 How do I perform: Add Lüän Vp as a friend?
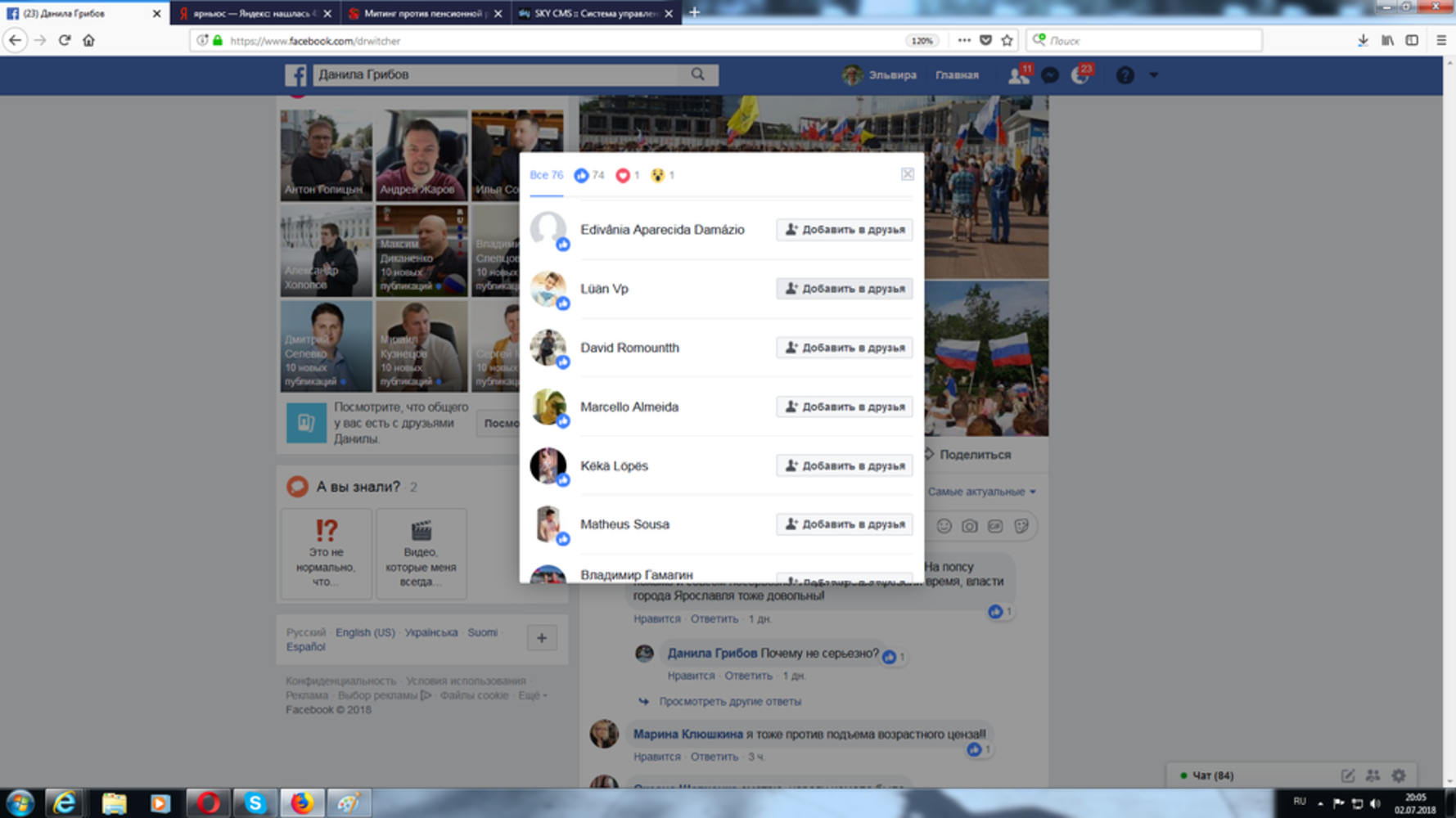pyautogui.click(x=845, y=289)
